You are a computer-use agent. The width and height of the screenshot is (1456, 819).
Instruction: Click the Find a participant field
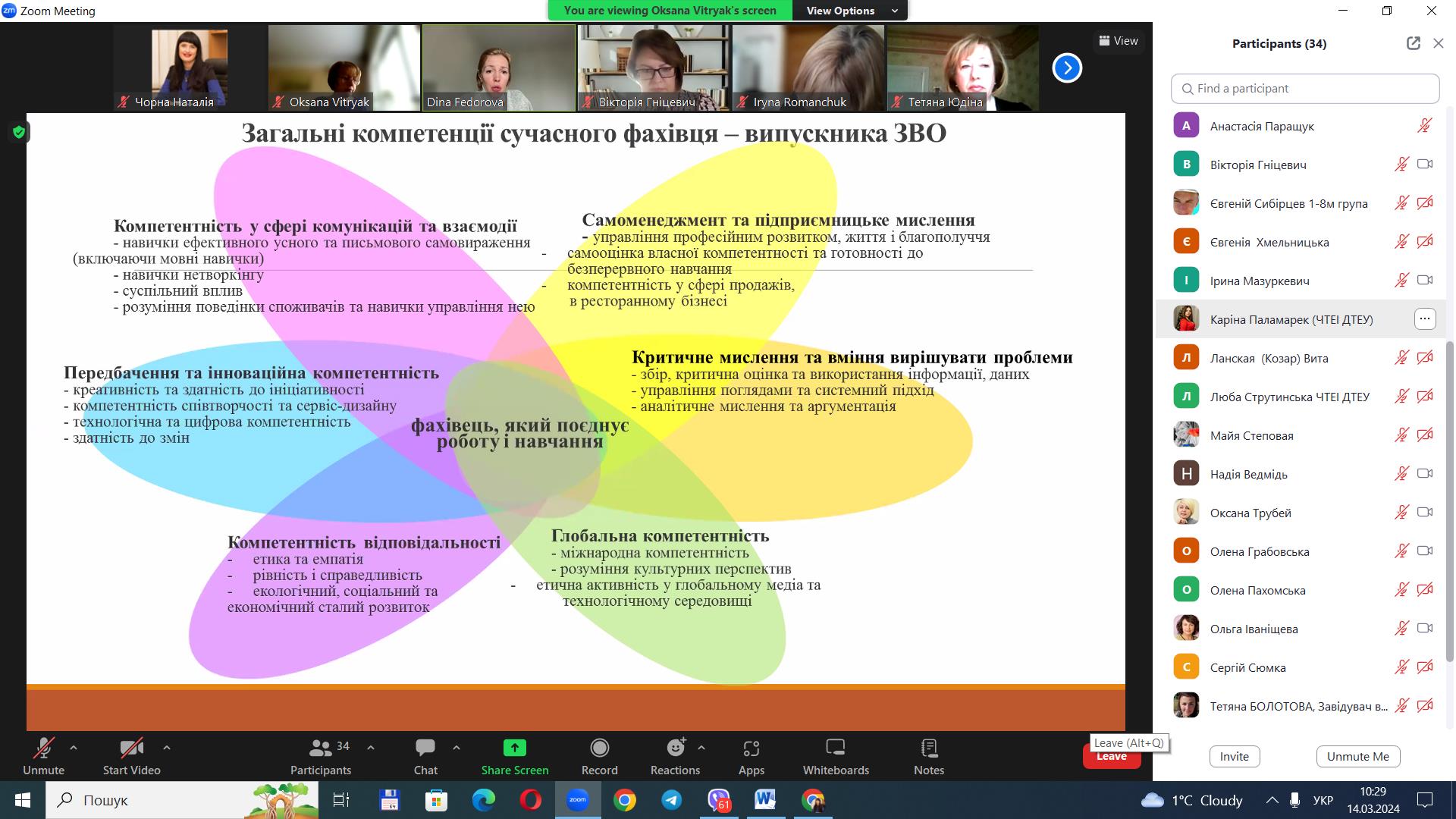(x=1304, y=89)
